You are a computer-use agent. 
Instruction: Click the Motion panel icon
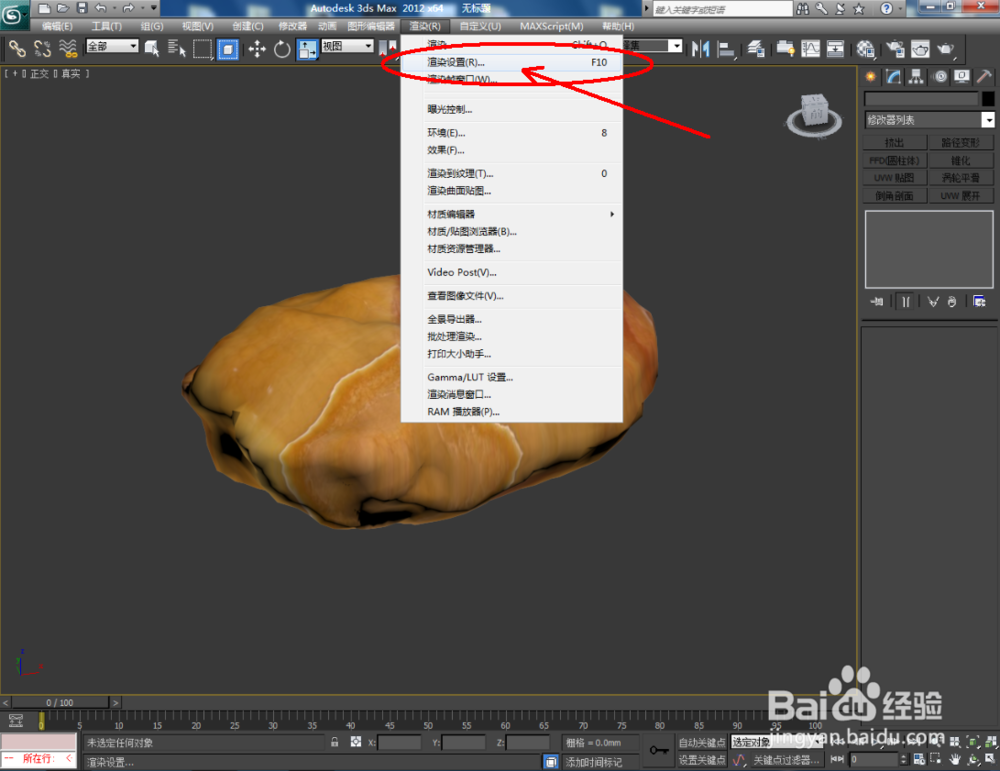coord(940,77)
